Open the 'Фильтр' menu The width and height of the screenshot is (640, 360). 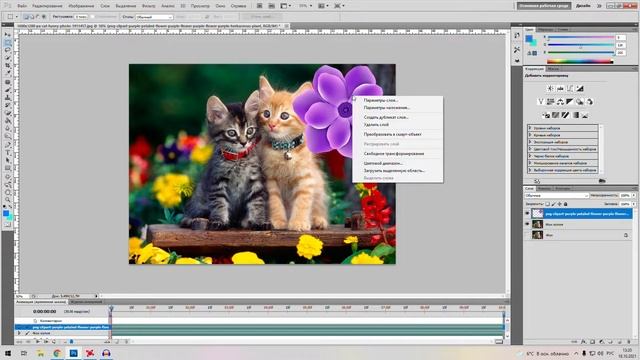pos(149,6)
